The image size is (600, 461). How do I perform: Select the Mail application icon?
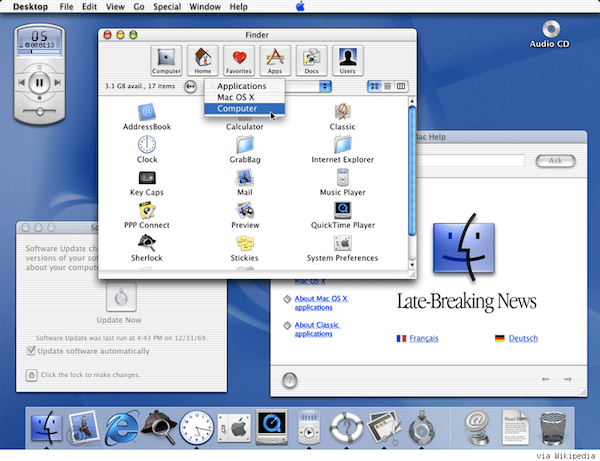click(245, 178)
